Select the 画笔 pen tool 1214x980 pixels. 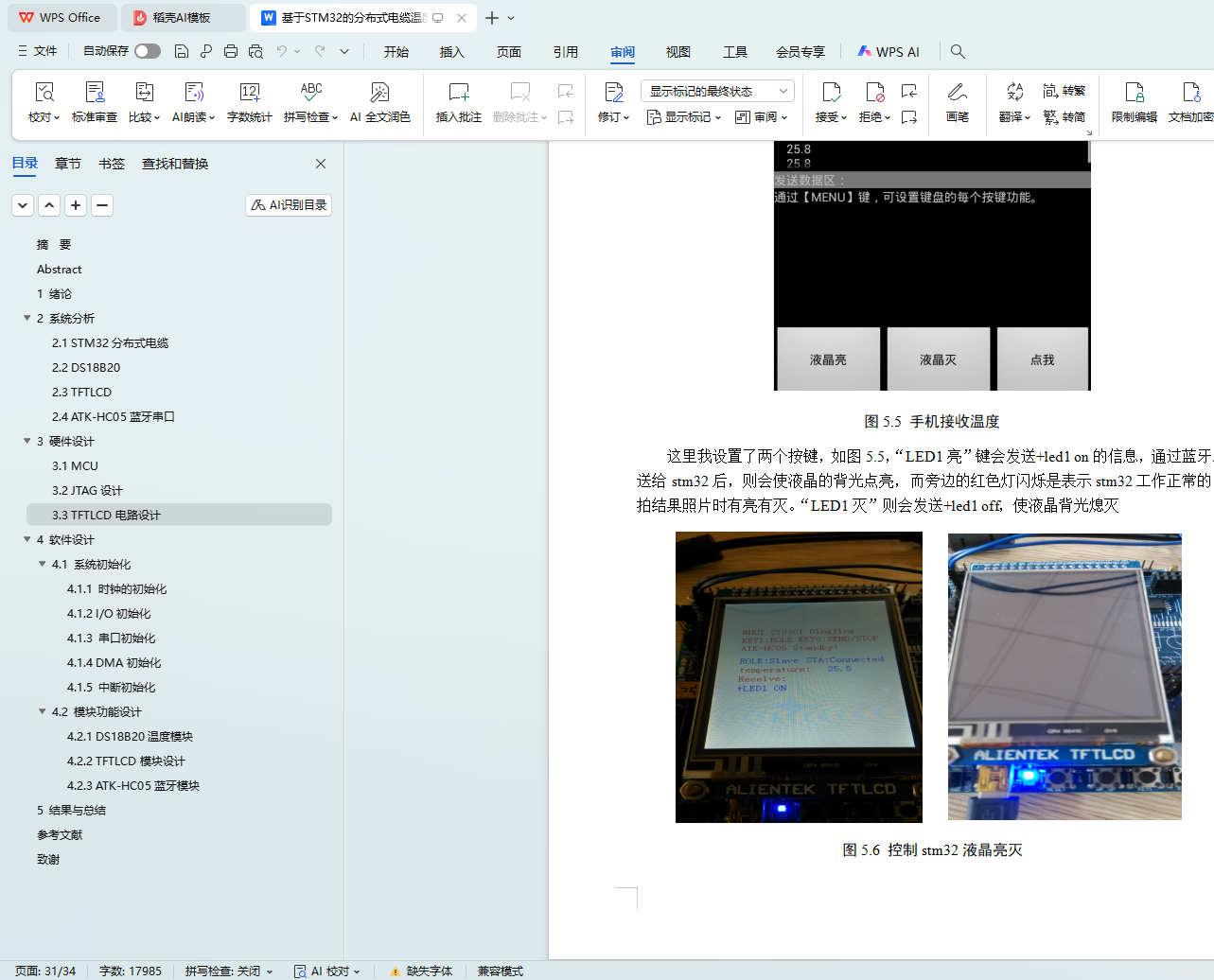[x=957, y=102]
